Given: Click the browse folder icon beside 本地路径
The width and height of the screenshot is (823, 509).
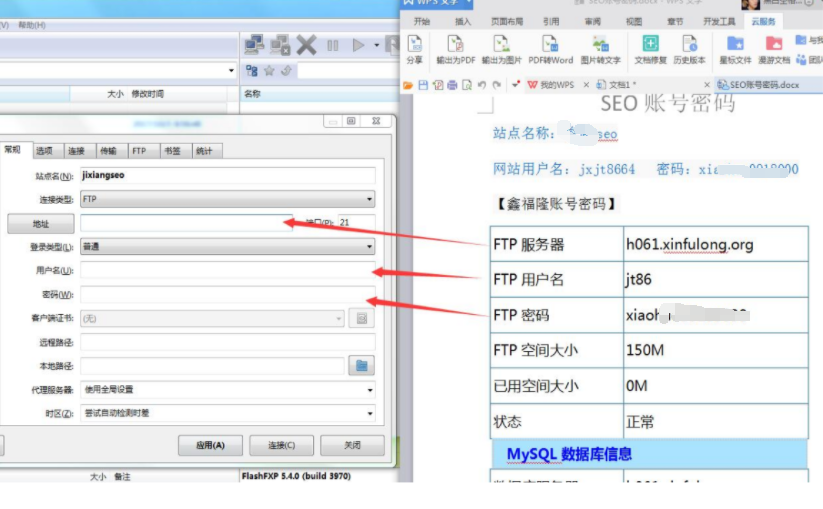Looking at the screenshot, I should (x=362, y=366).
